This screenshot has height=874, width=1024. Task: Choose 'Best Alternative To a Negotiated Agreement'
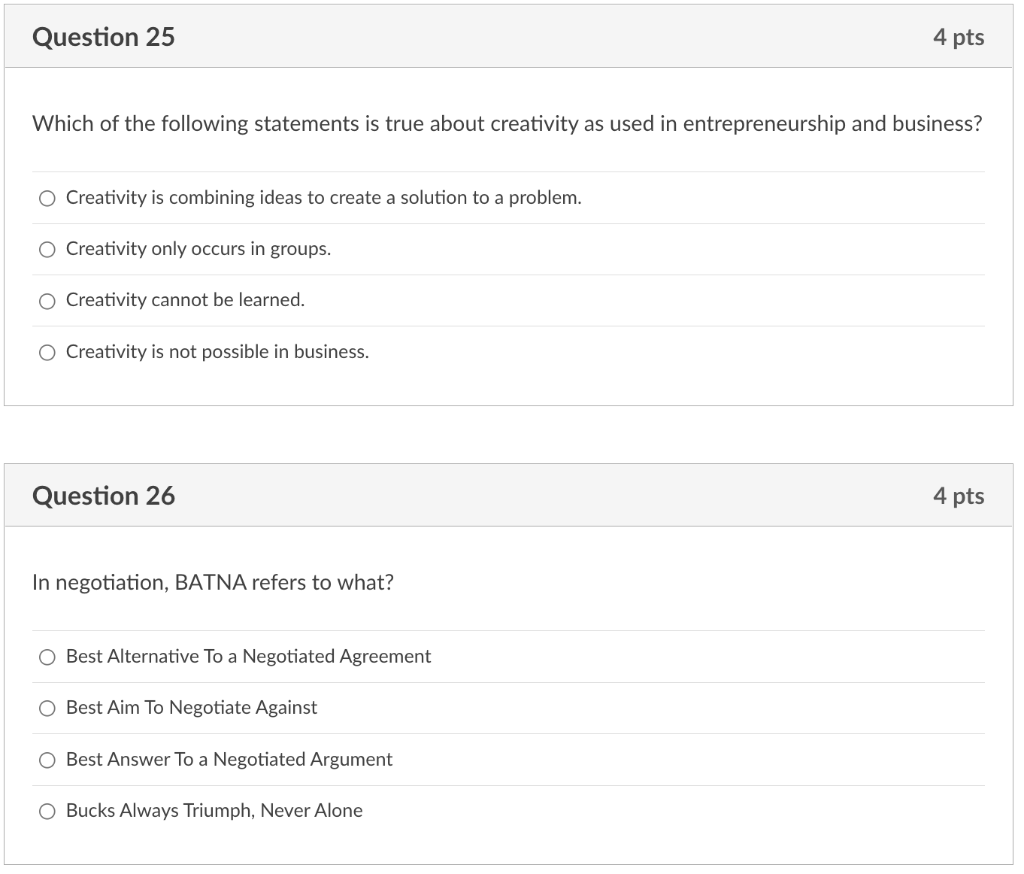(47, 657)
